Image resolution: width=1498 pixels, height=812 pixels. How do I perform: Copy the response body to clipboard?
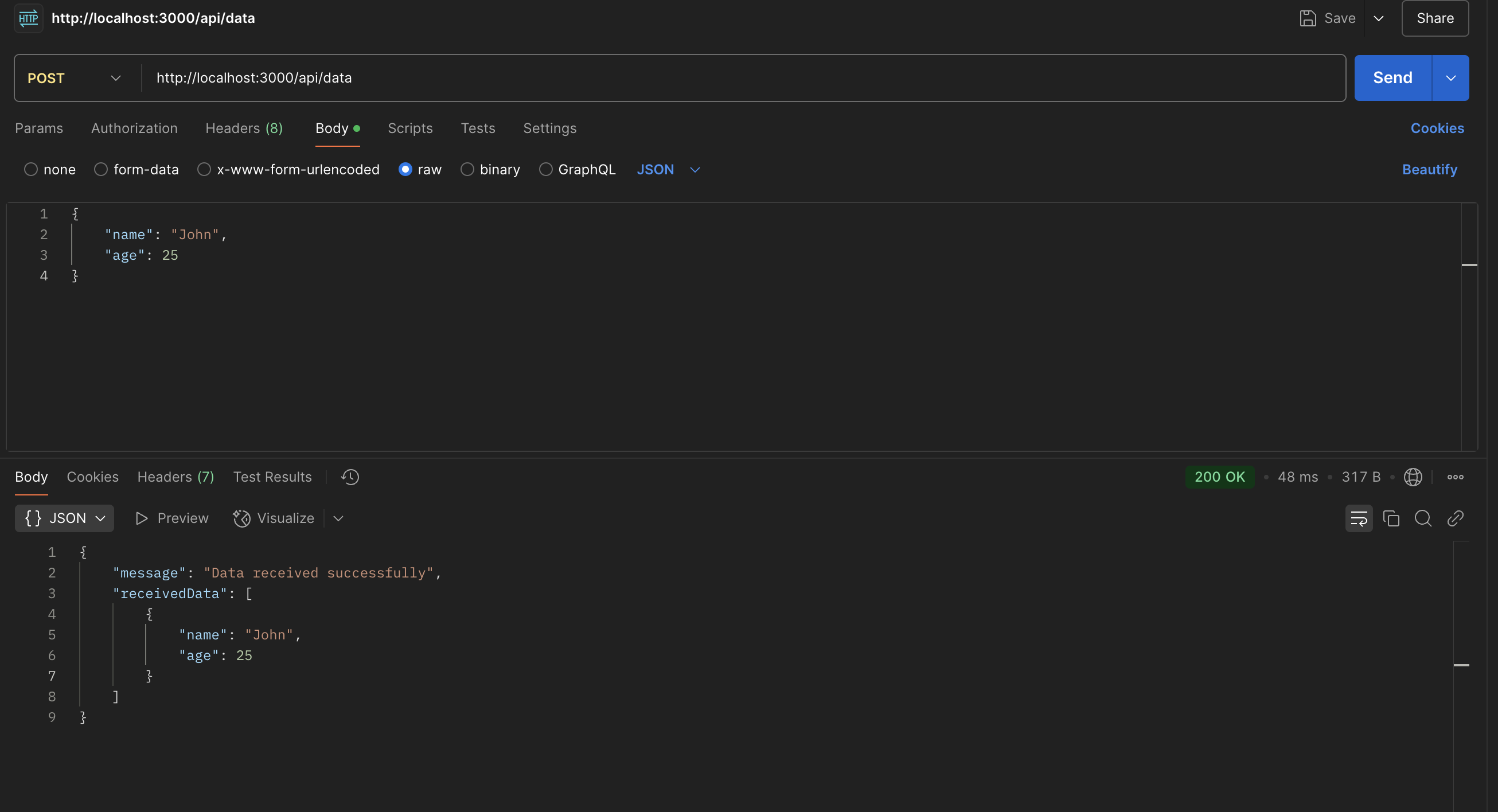pos(1391,518)
